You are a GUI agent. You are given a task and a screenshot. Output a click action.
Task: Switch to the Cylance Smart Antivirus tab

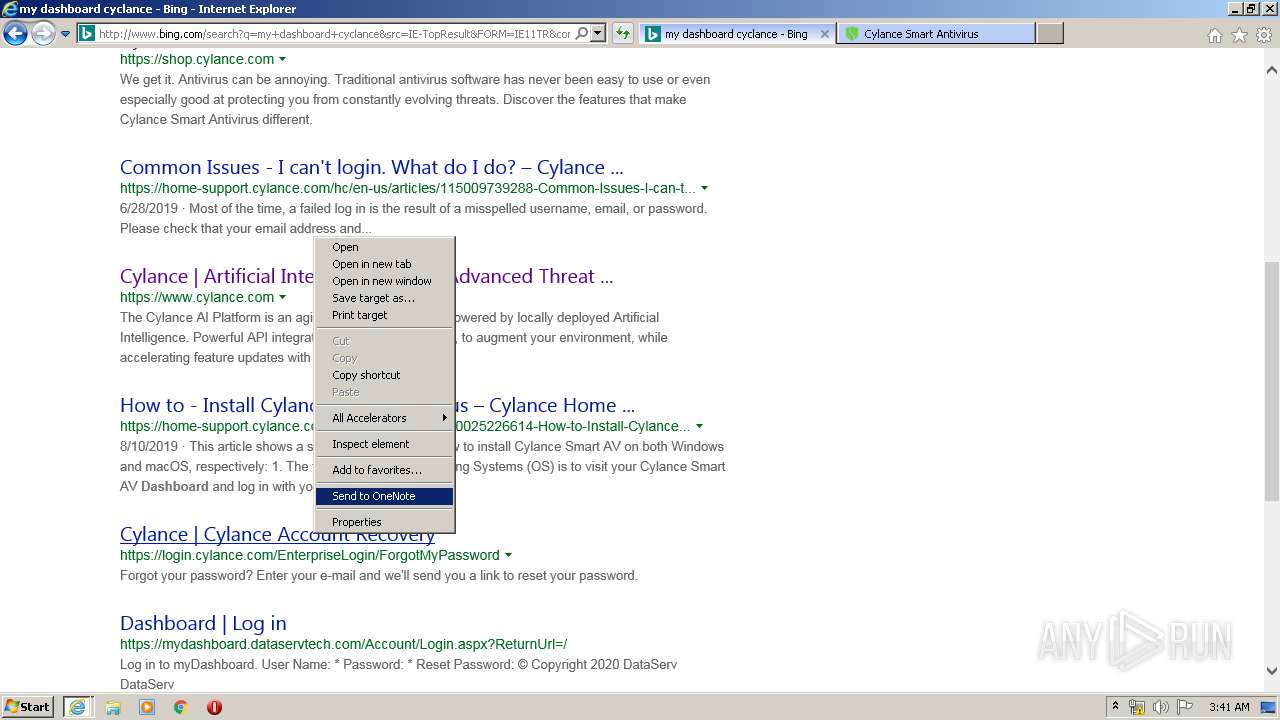[936, 34]
